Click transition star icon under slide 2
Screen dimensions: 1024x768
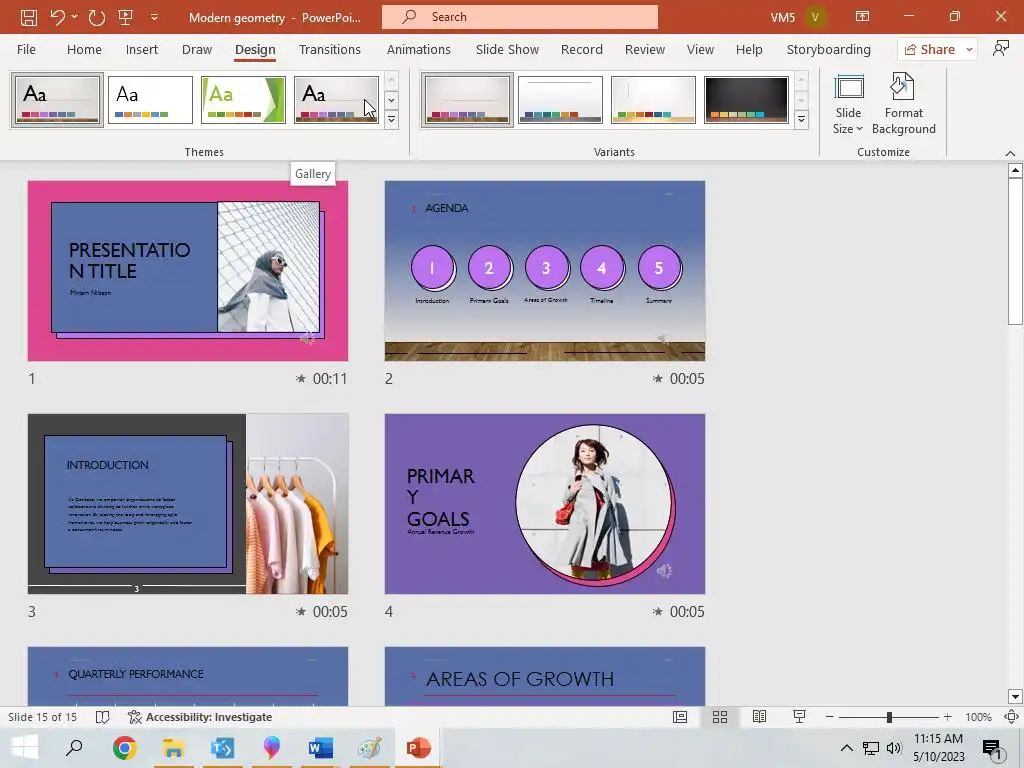pyautogui.click(x=658, y=379)
